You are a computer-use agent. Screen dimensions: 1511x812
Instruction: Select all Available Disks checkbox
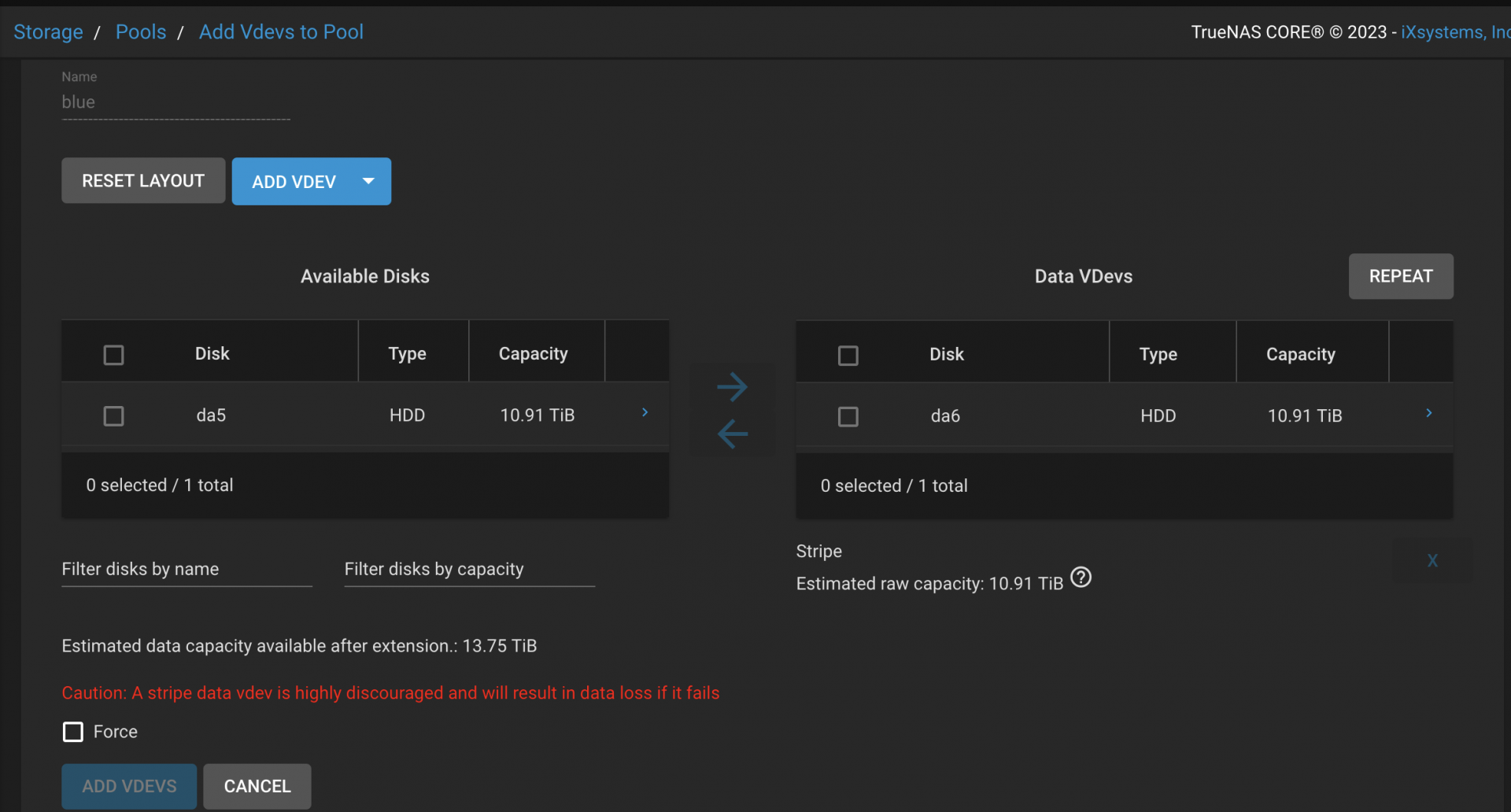pyautogui.click(x=114, y=355)
